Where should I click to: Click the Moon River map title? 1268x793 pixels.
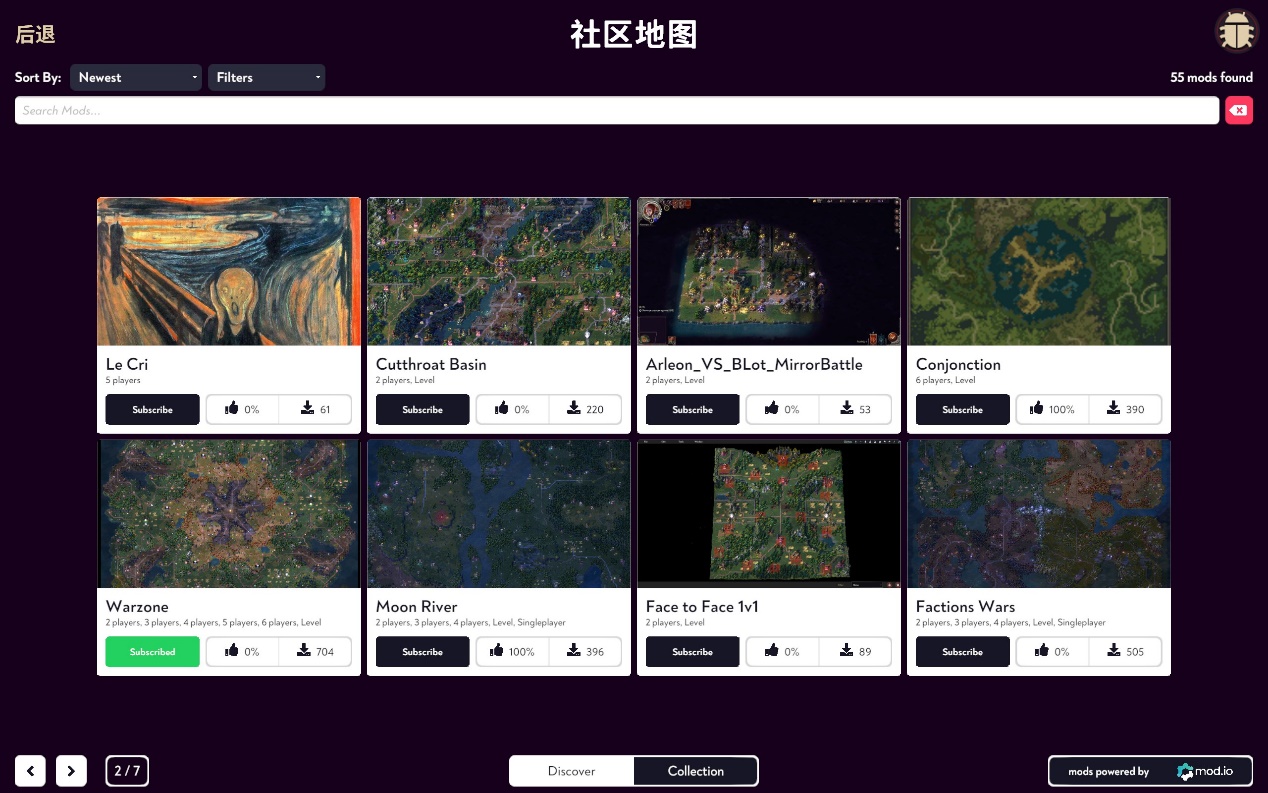tap(417, 606)
